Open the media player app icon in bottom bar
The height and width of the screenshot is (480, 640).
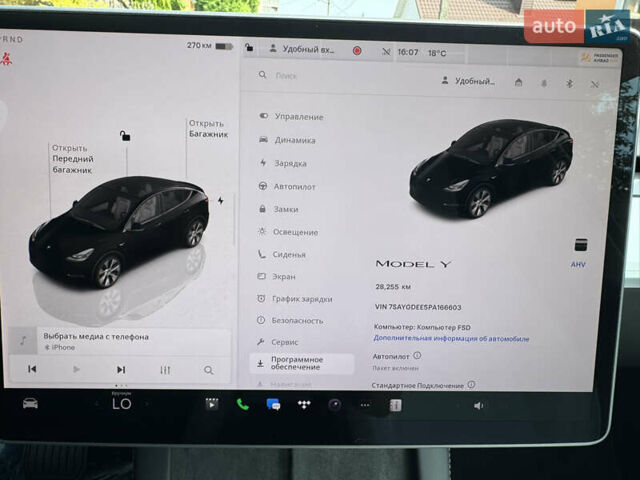click(x=212, y=404)
